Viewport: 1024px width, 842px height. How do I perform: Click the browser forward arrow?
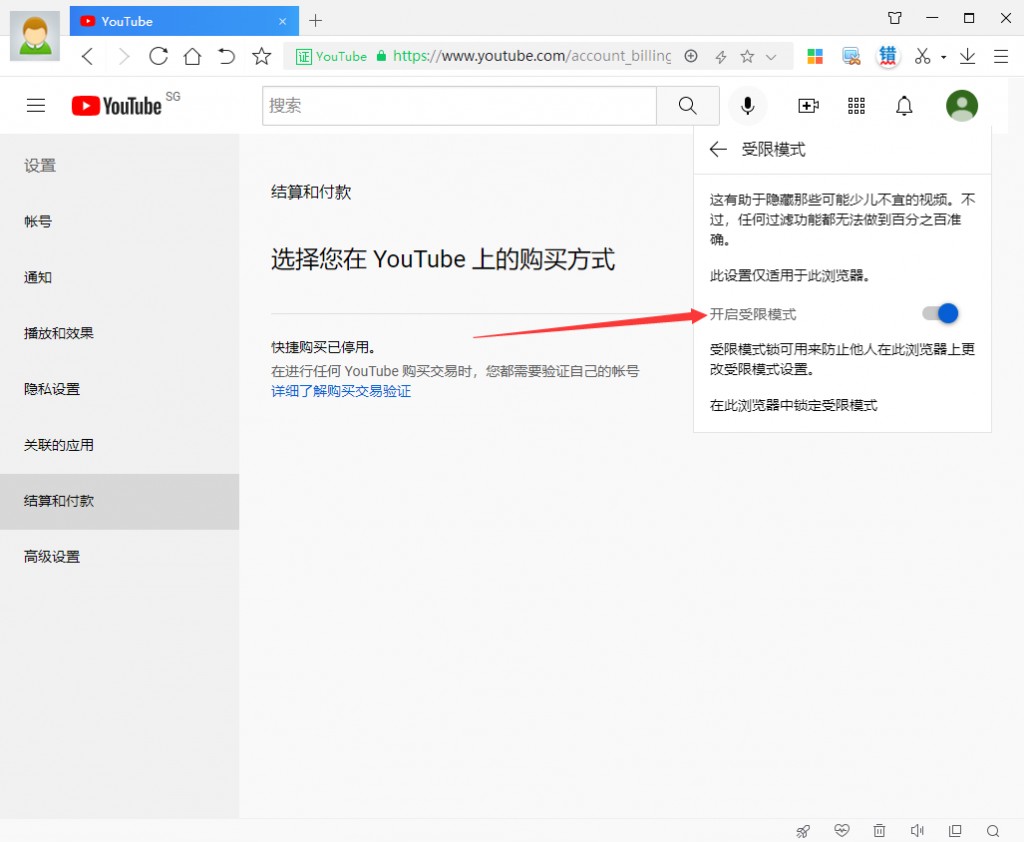click(x=123, y=57)
